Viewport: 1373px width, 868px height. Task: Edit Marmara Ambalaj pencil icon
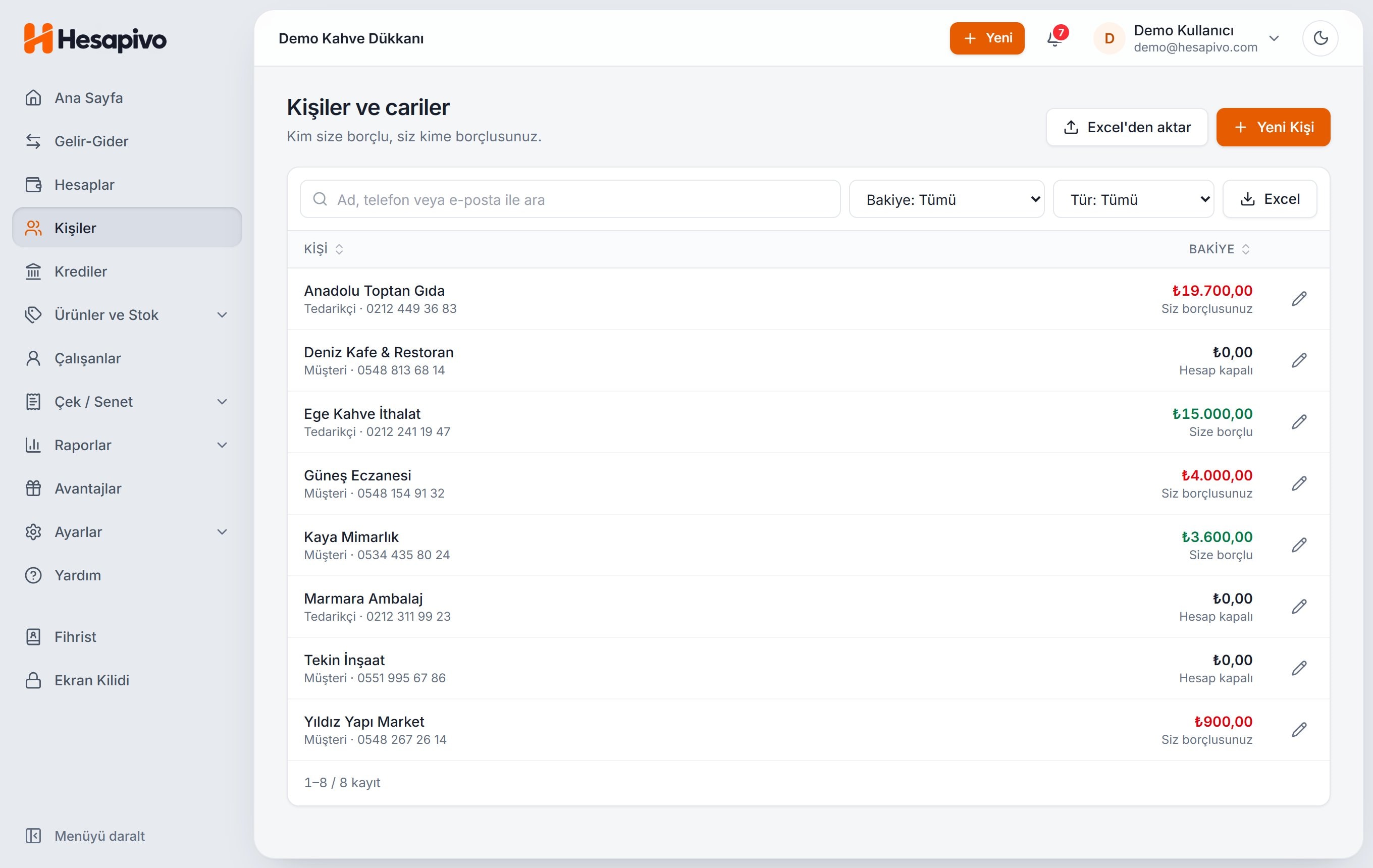tap(1299, 607)
